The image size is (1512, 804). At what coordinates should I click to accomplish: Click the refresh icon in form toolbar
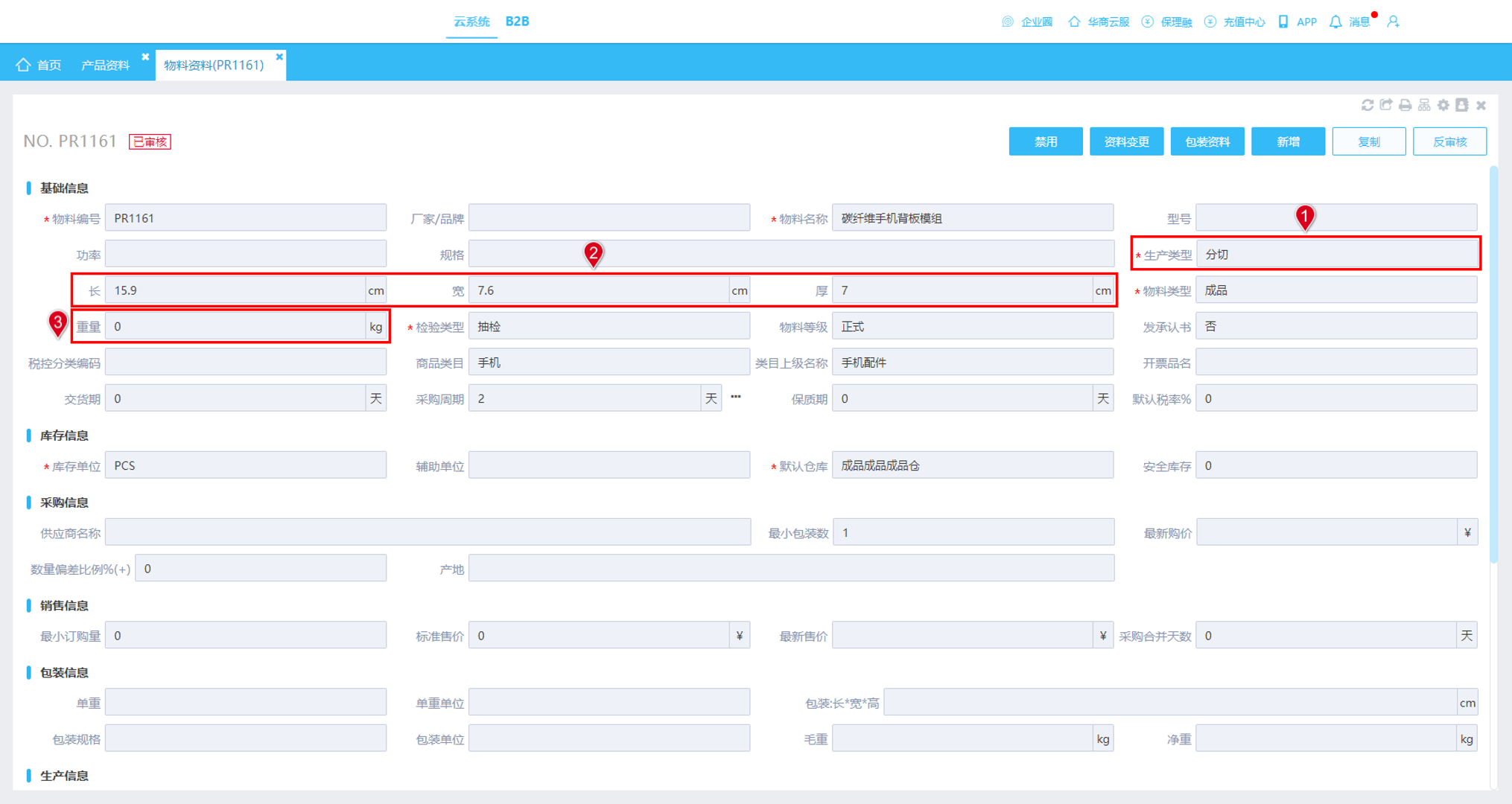[x=1367, y=105]
